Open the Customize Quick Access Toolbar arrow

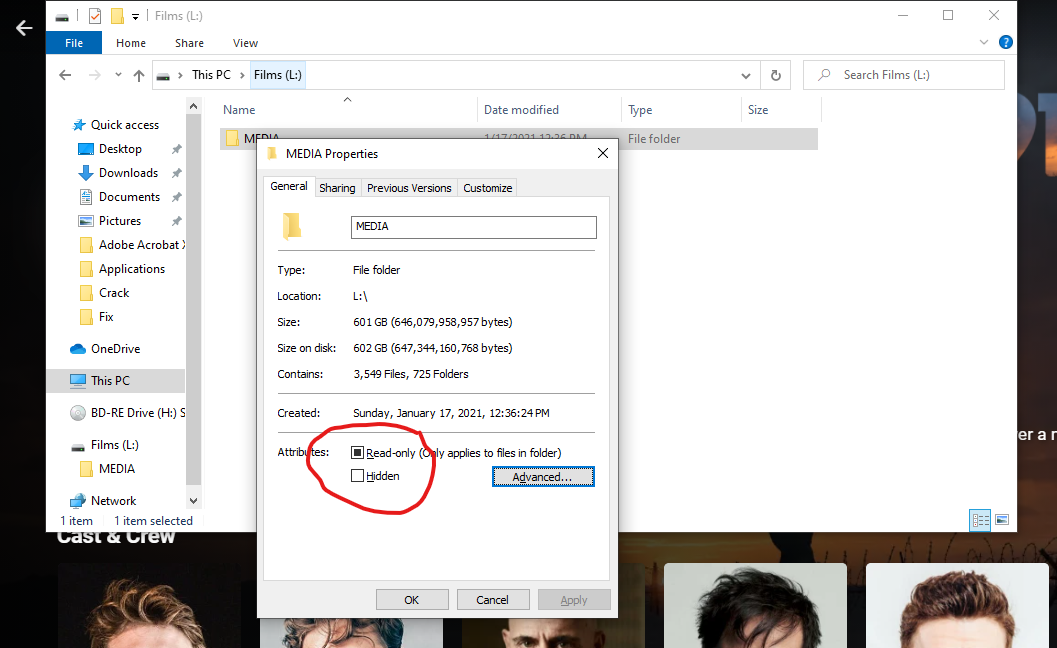coord(135,16)
